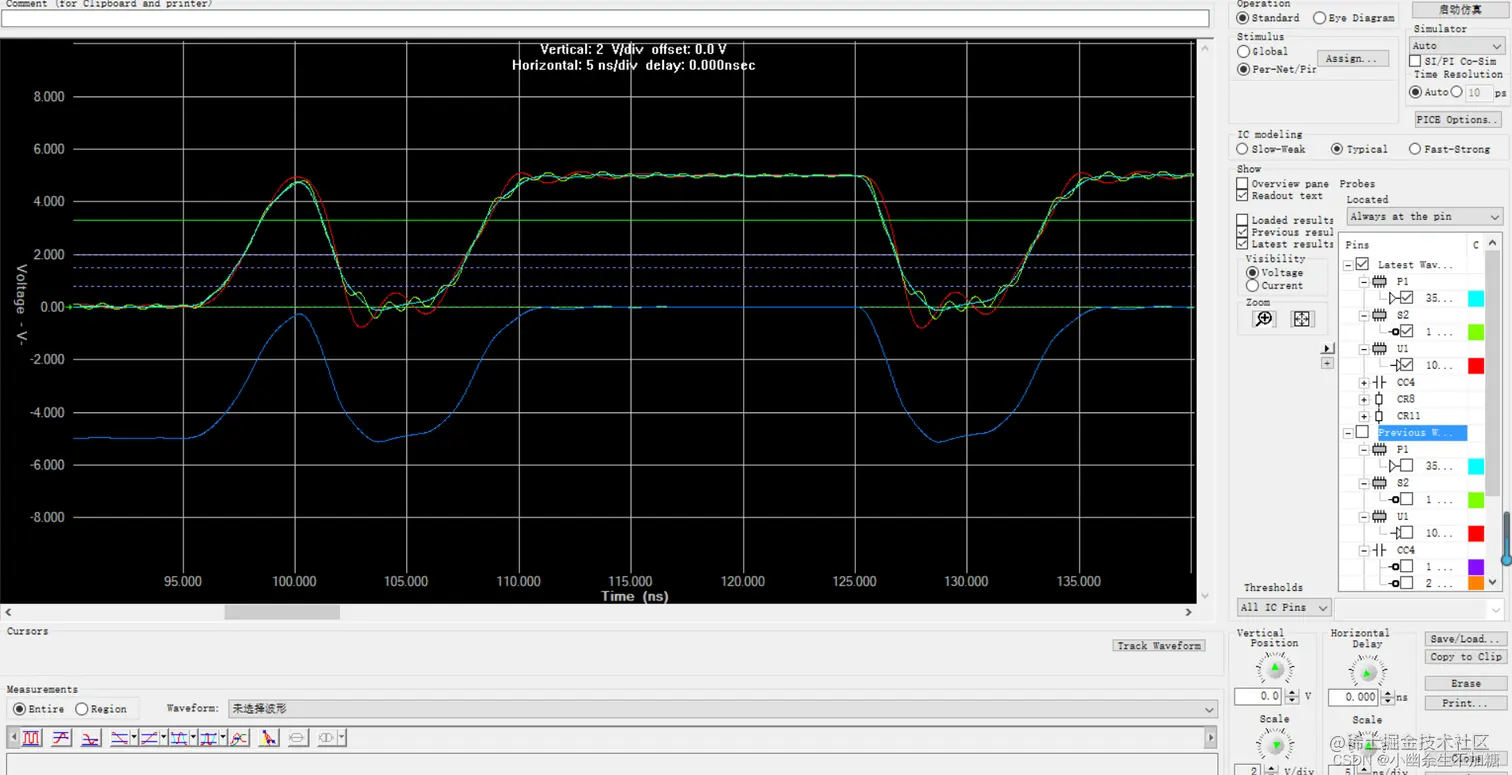1512x775 pixels.
Task: Click the Vertical Position value field
Action: [x=1258, y=697]
